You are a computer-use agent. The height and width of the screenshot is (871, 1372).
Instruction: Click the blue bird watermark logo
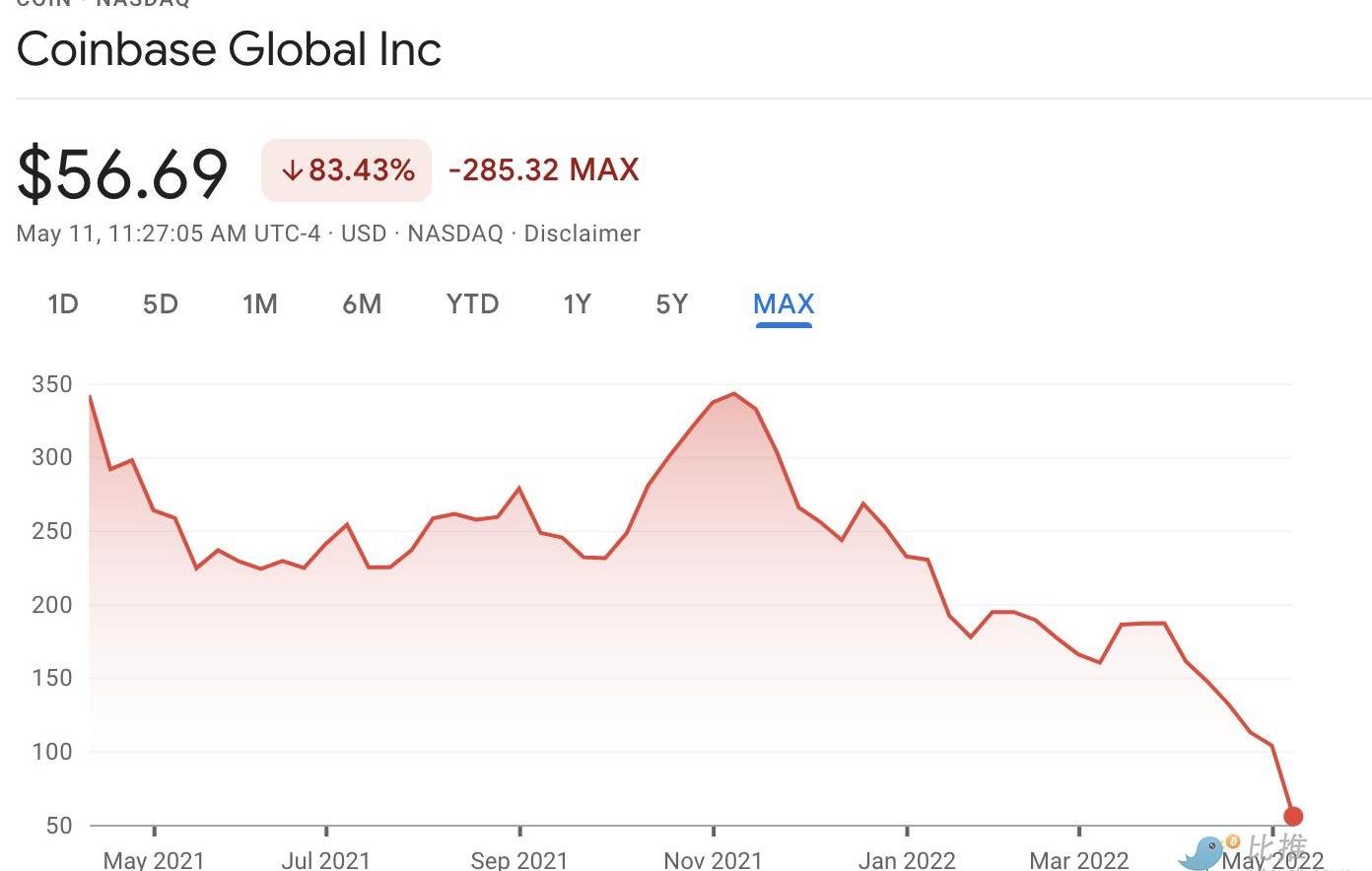click(x=1201, y=852)
